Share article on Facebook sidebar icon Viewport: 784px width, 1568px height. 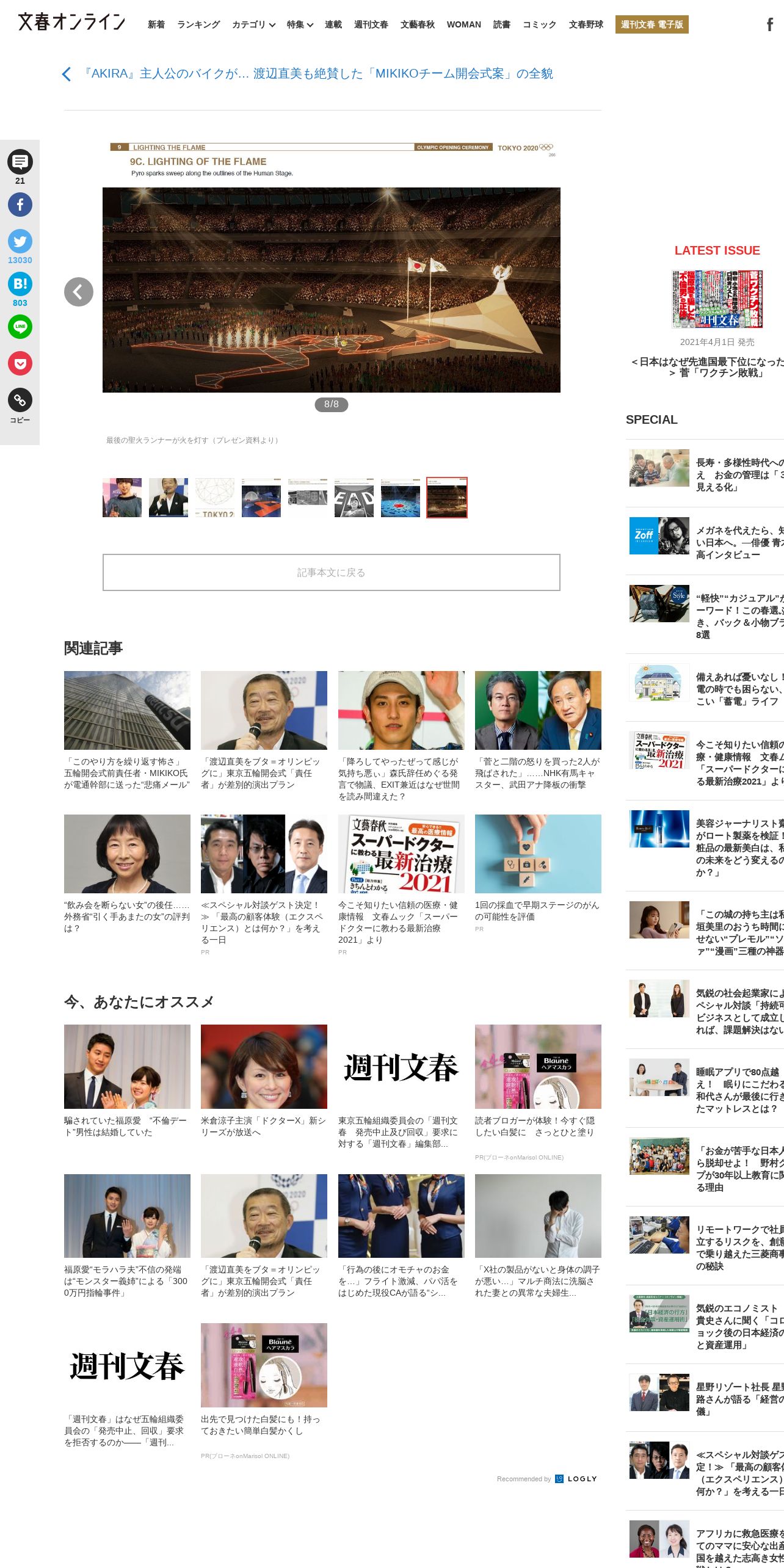20,205
